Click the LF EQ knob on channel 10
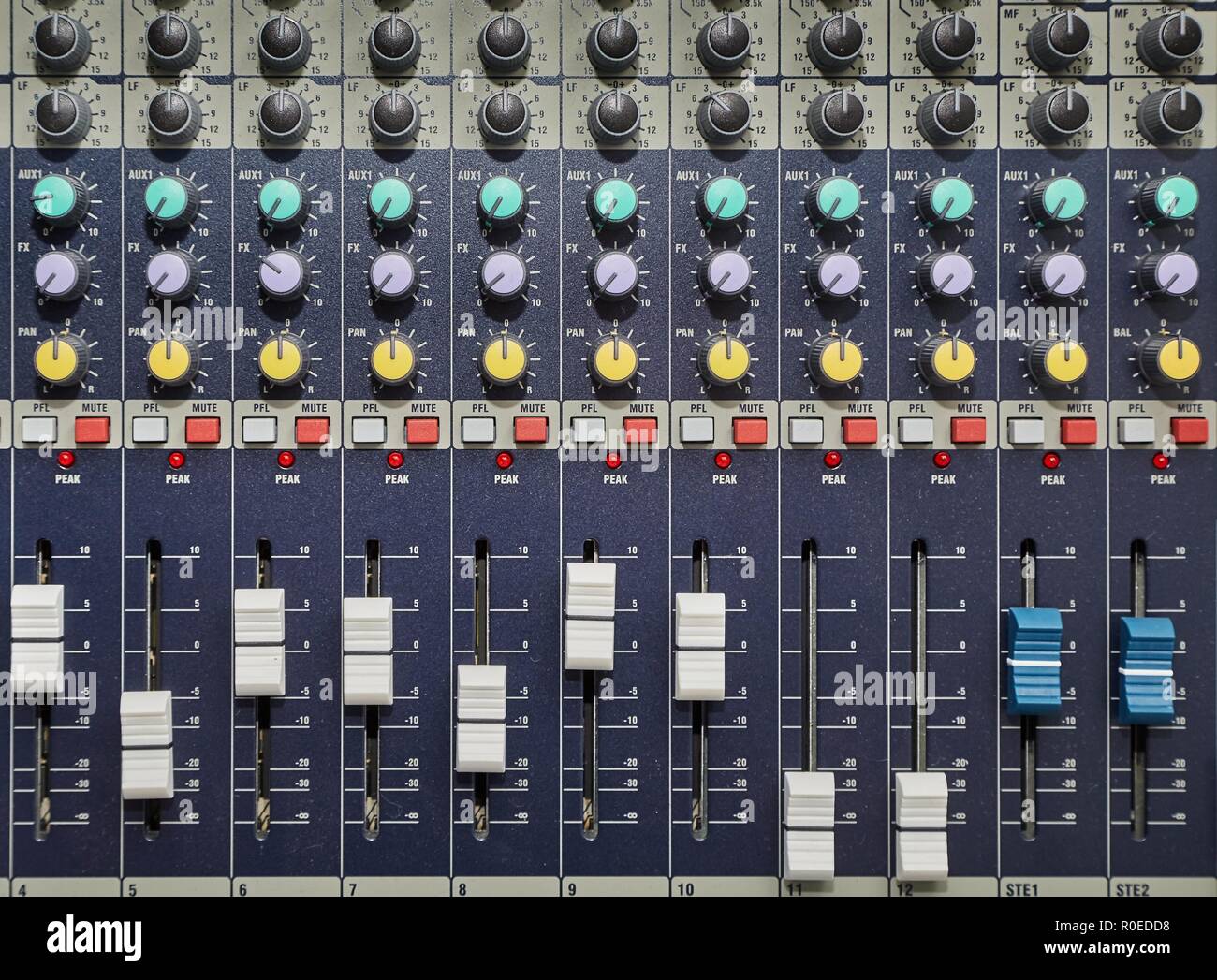This screenshot has height=980, width=1217. coord(724,114)
